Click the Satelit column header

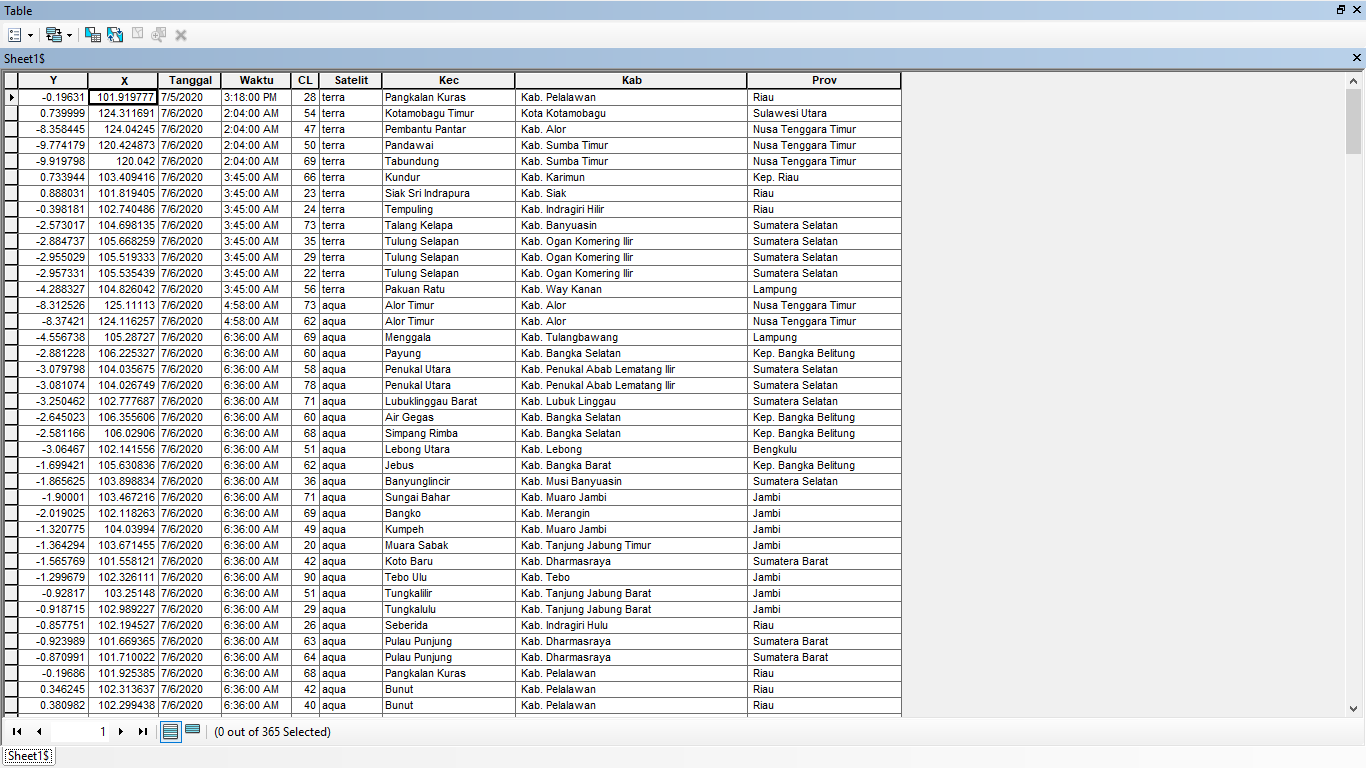click(x=351, y=80)
